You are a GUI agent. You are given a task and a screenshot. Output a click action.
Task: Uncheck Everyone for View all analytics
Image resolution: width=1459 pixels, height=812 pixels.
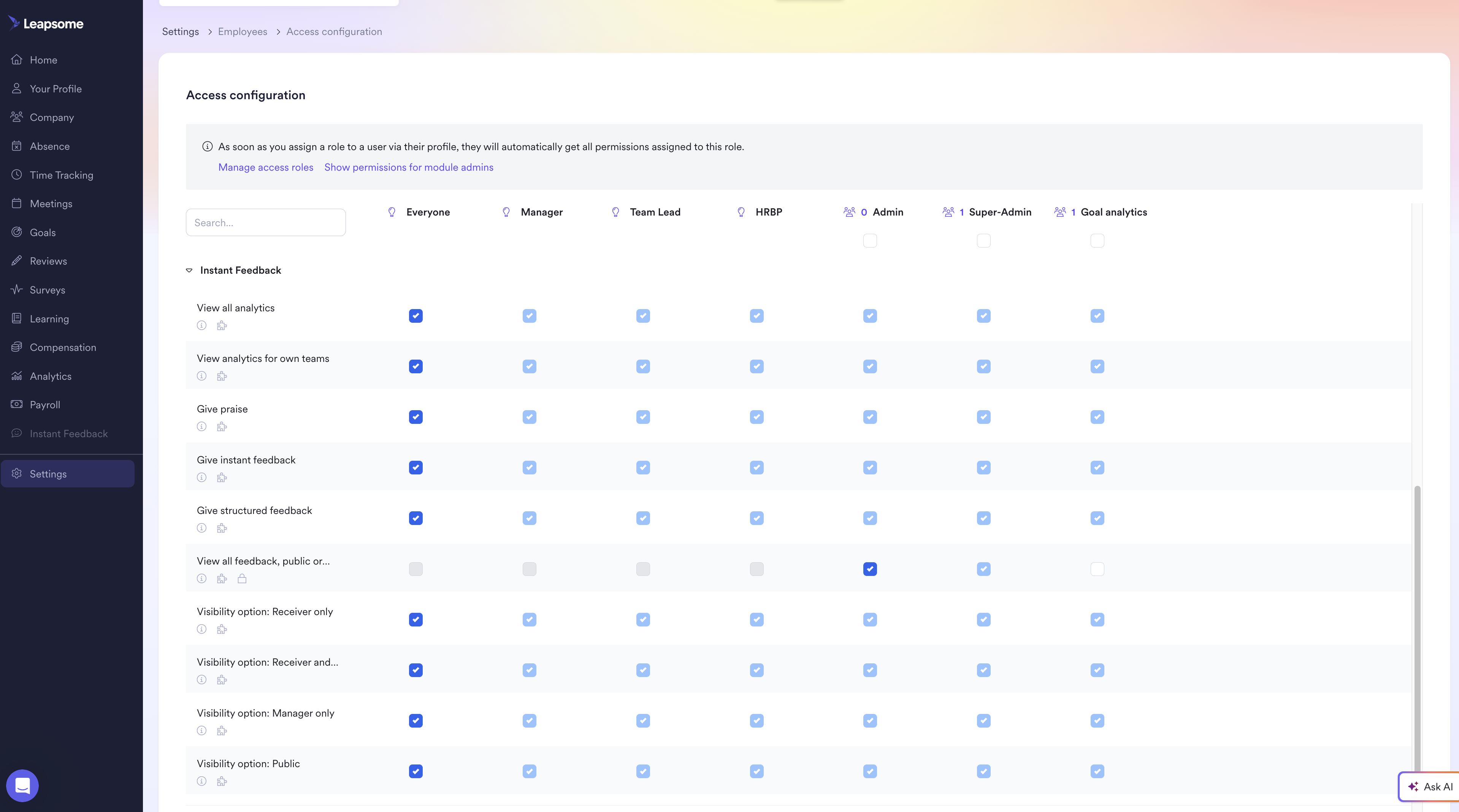416,316
